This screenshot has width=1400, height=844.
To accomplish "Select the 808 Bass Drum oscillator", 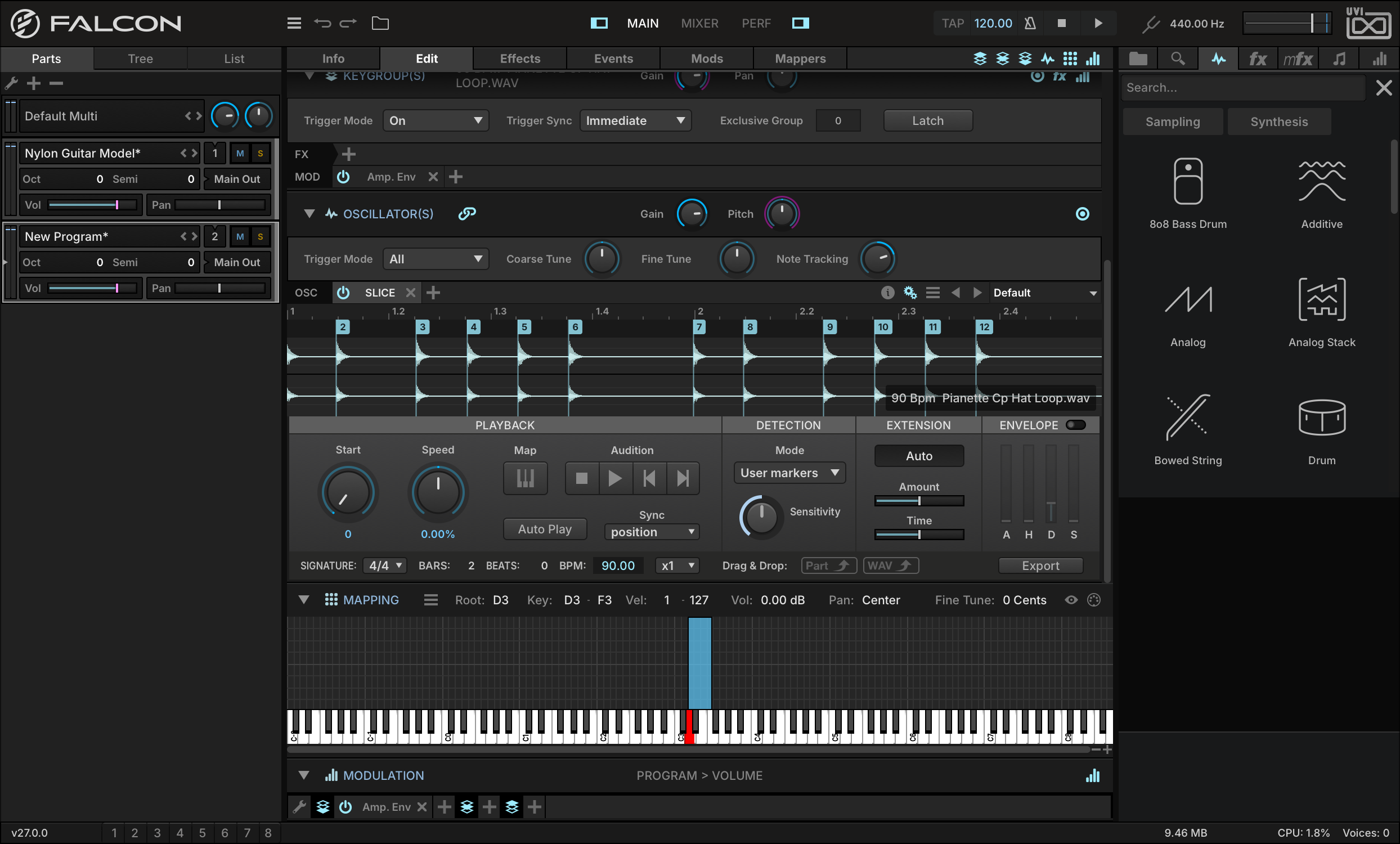I will [x=1187, y=193].
